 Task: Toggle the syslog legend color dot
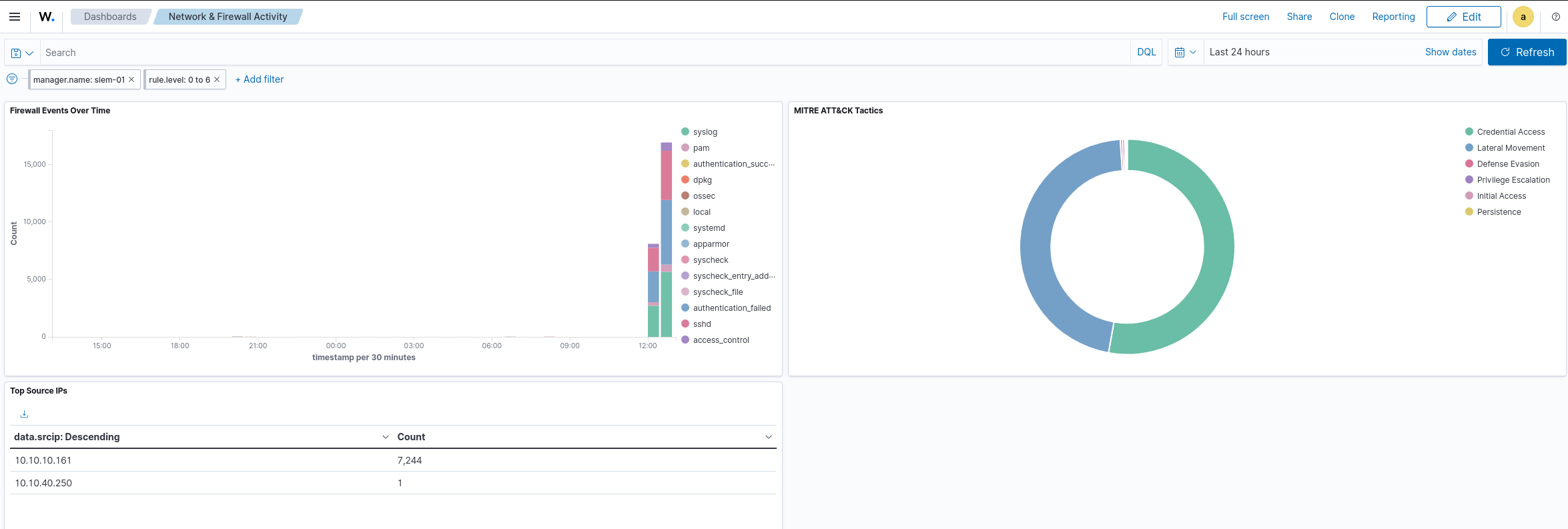(685, 131)
